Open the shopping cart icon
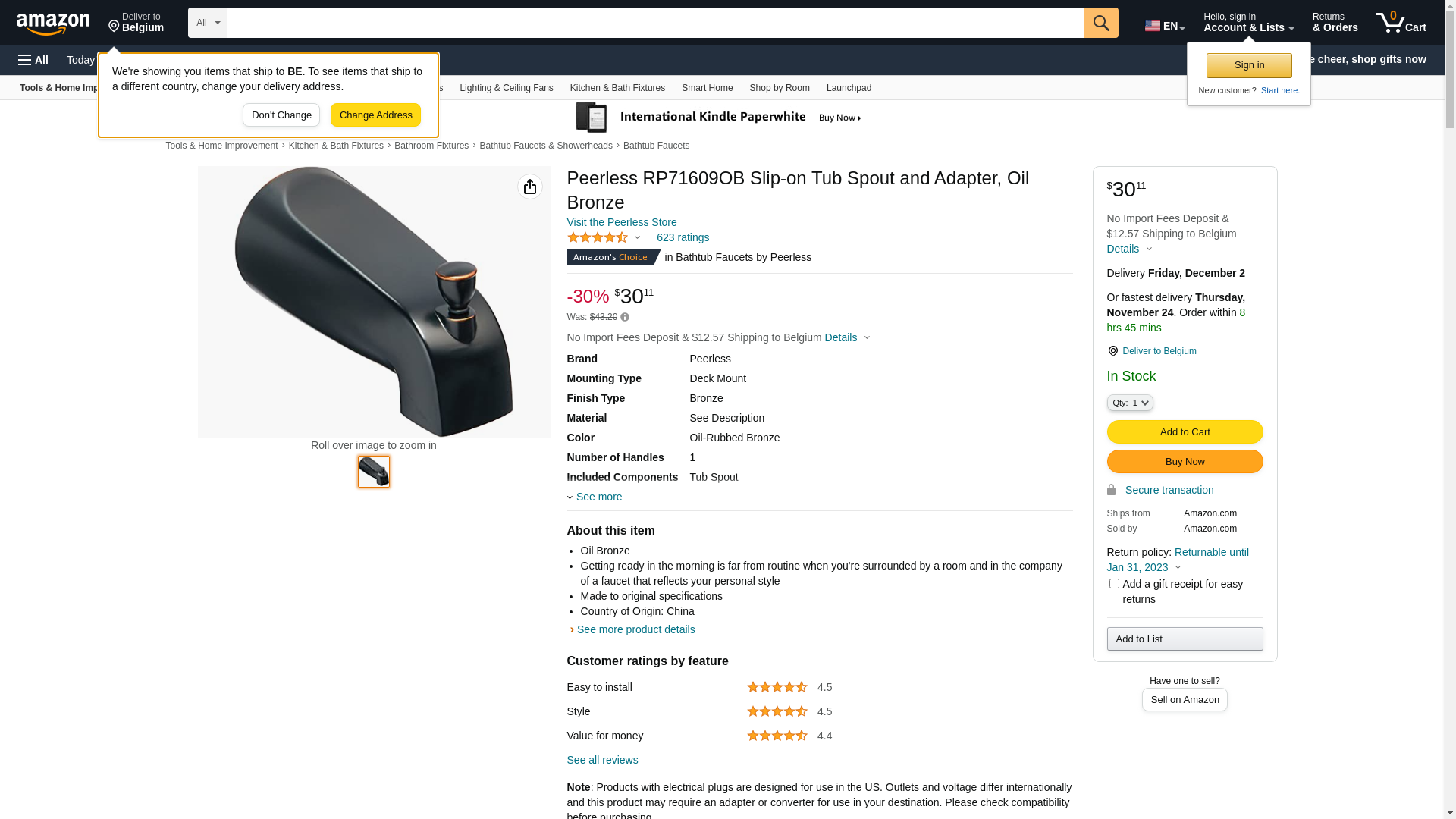1456x819 pixels. (1401, 23)
